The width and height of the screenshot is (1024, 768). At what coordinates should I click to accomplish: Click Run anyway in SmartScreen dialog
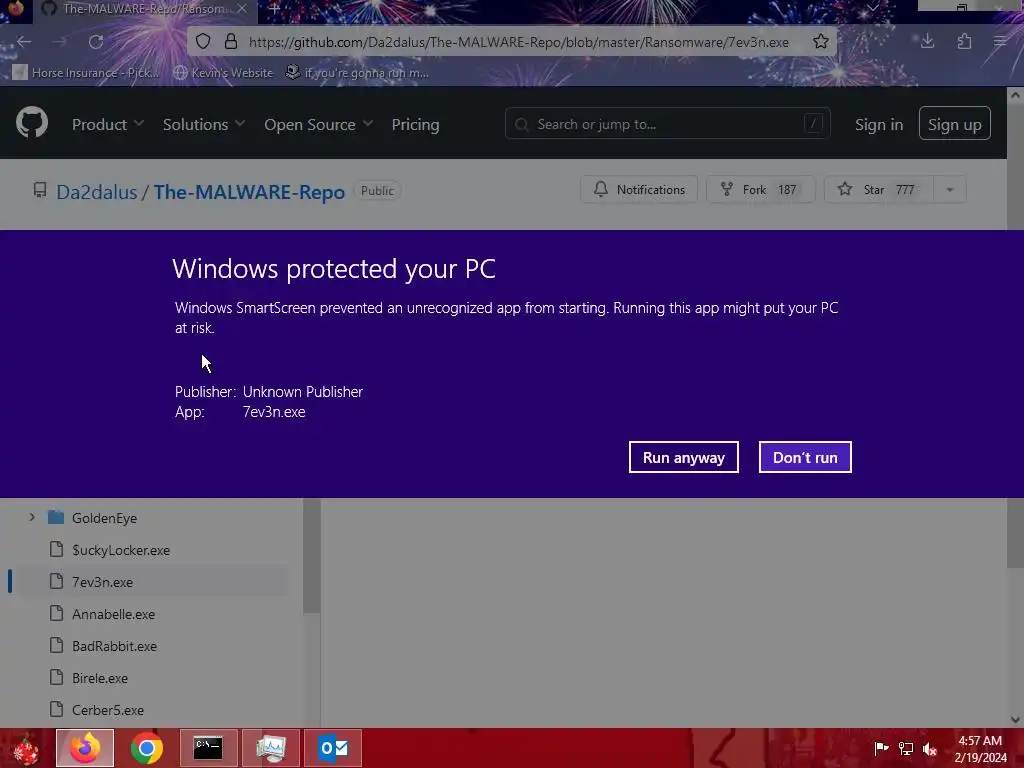point(683,457)
